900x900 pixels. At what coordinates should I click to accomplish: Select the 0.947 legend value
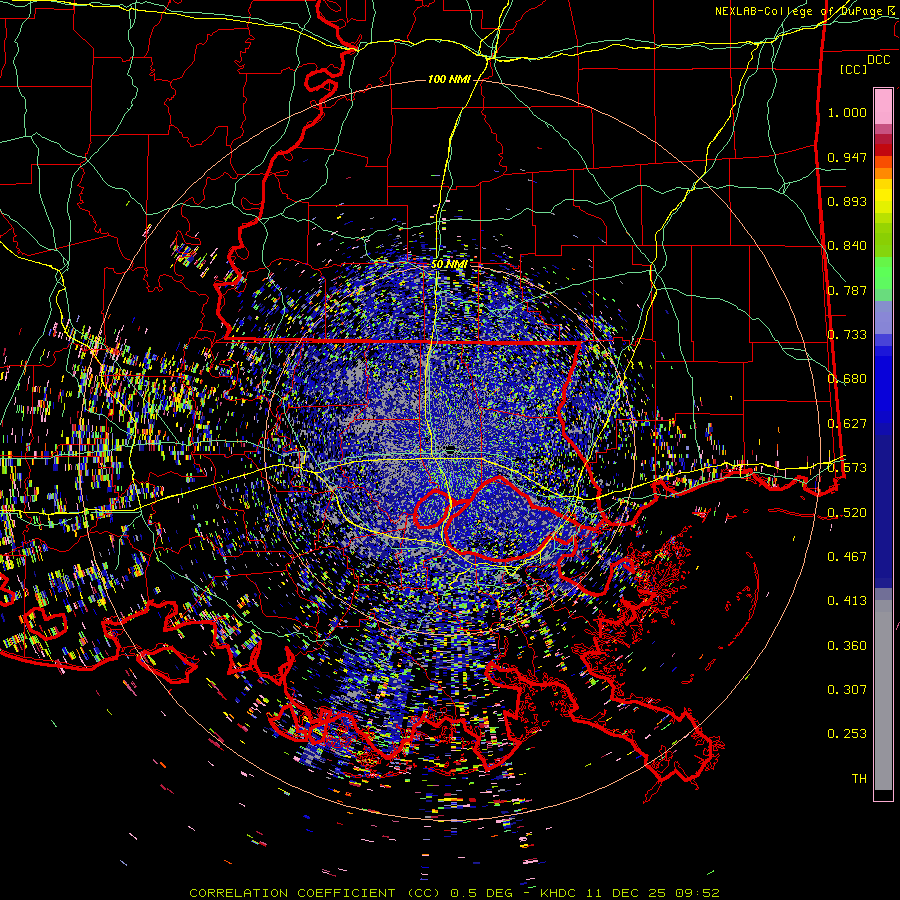click(847, 157)
